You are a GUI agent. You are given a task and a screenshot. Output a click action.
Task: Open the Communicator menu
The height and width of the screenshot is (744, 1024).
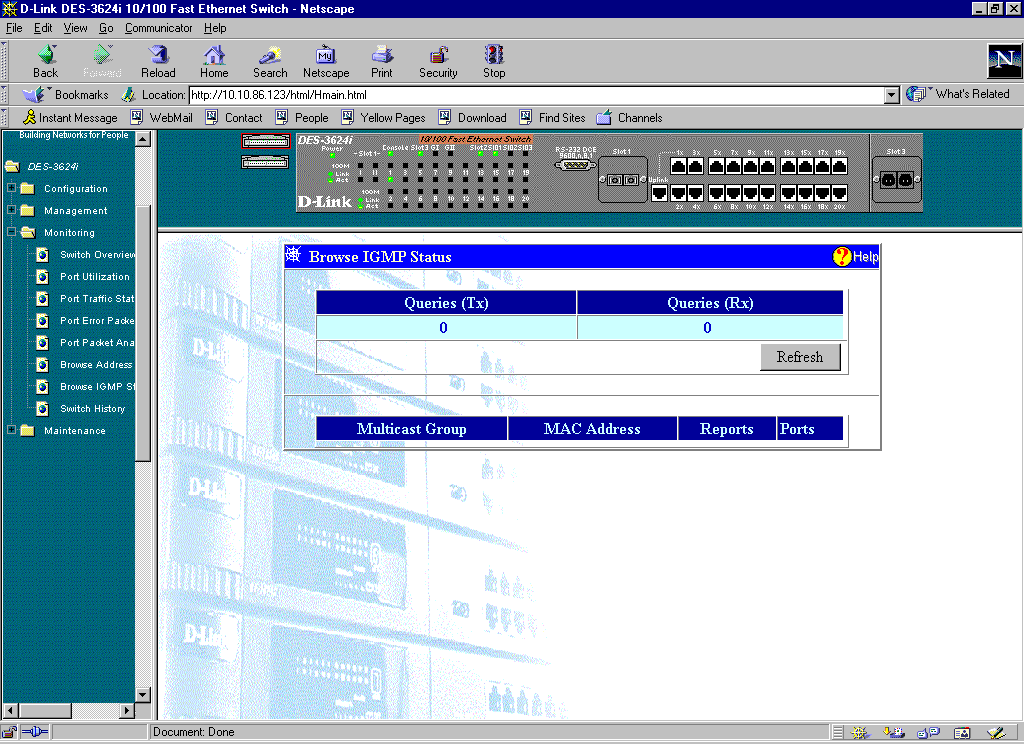tap(158, 28)
